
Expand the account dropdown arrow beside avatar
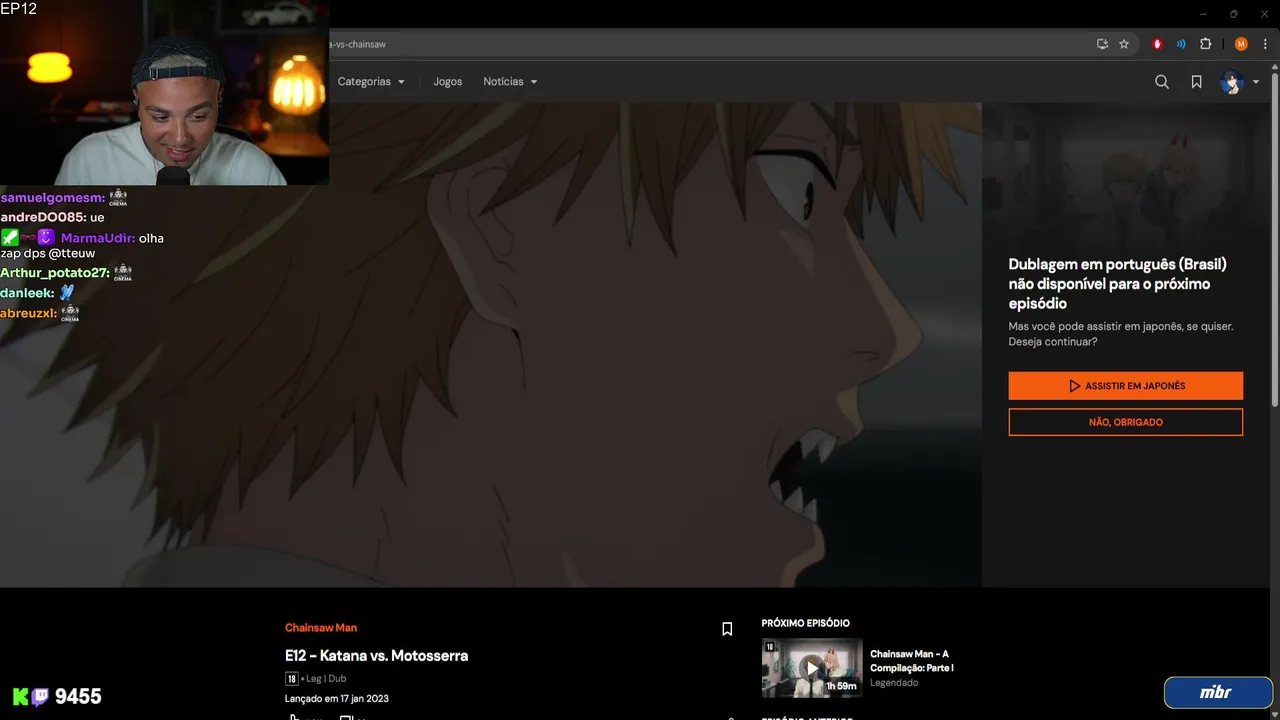coord(1256,82)
